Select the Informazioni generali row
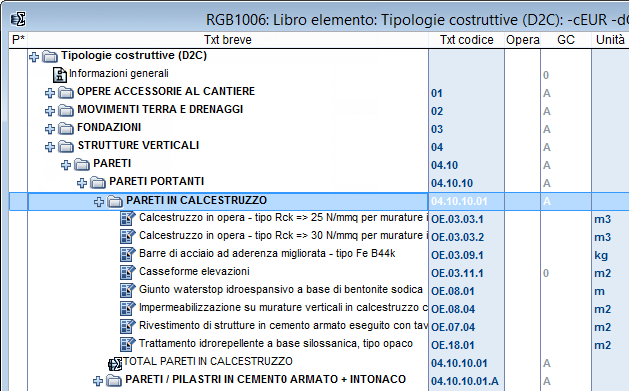The height and width of the screenshot is (391, 629). click(x=118, y=74)
